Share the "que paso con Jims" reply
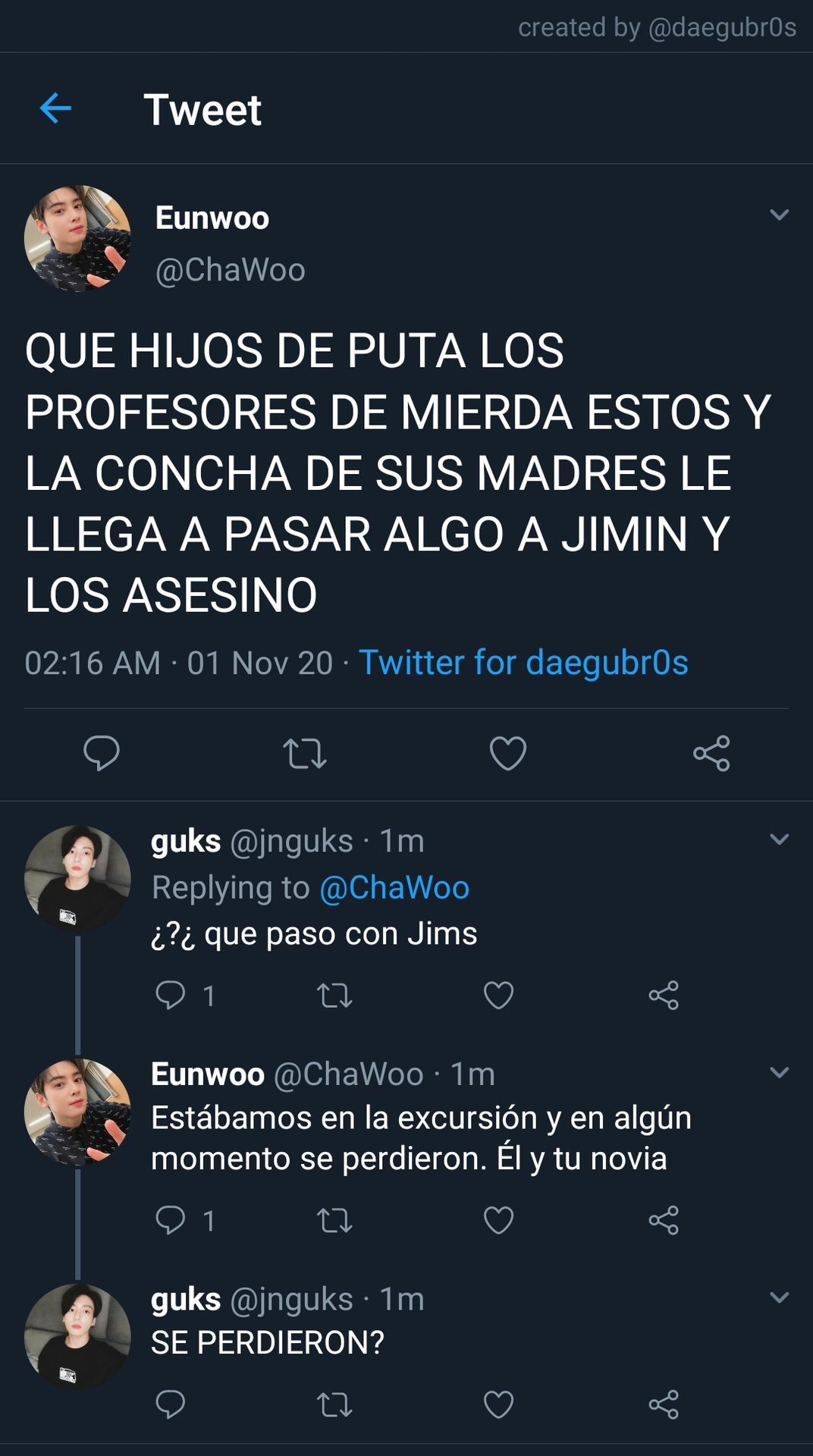 (664, 995)
